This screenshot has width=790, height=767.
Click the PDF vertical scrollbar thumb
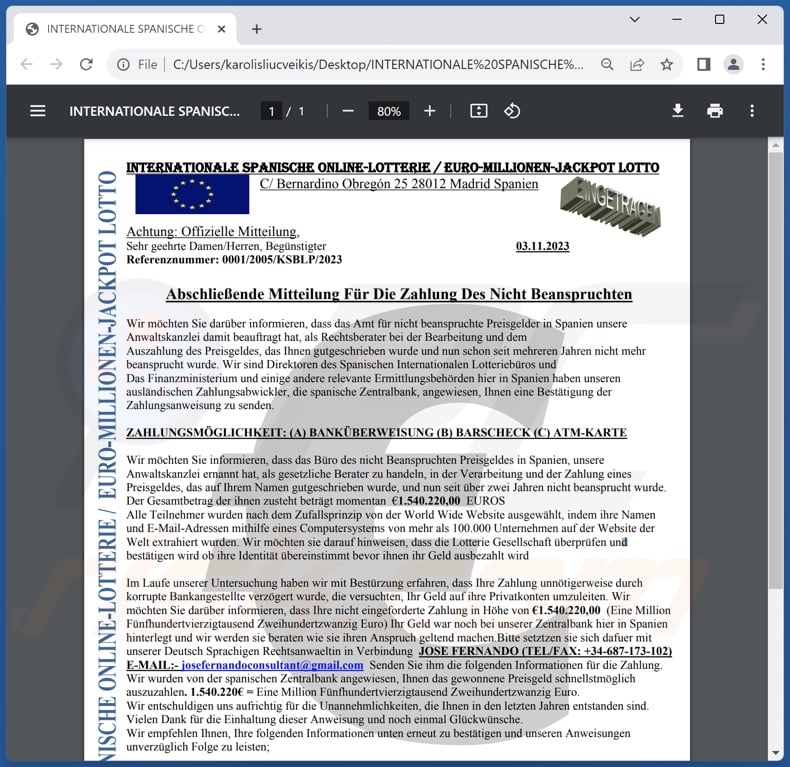(x=776, y=370)
